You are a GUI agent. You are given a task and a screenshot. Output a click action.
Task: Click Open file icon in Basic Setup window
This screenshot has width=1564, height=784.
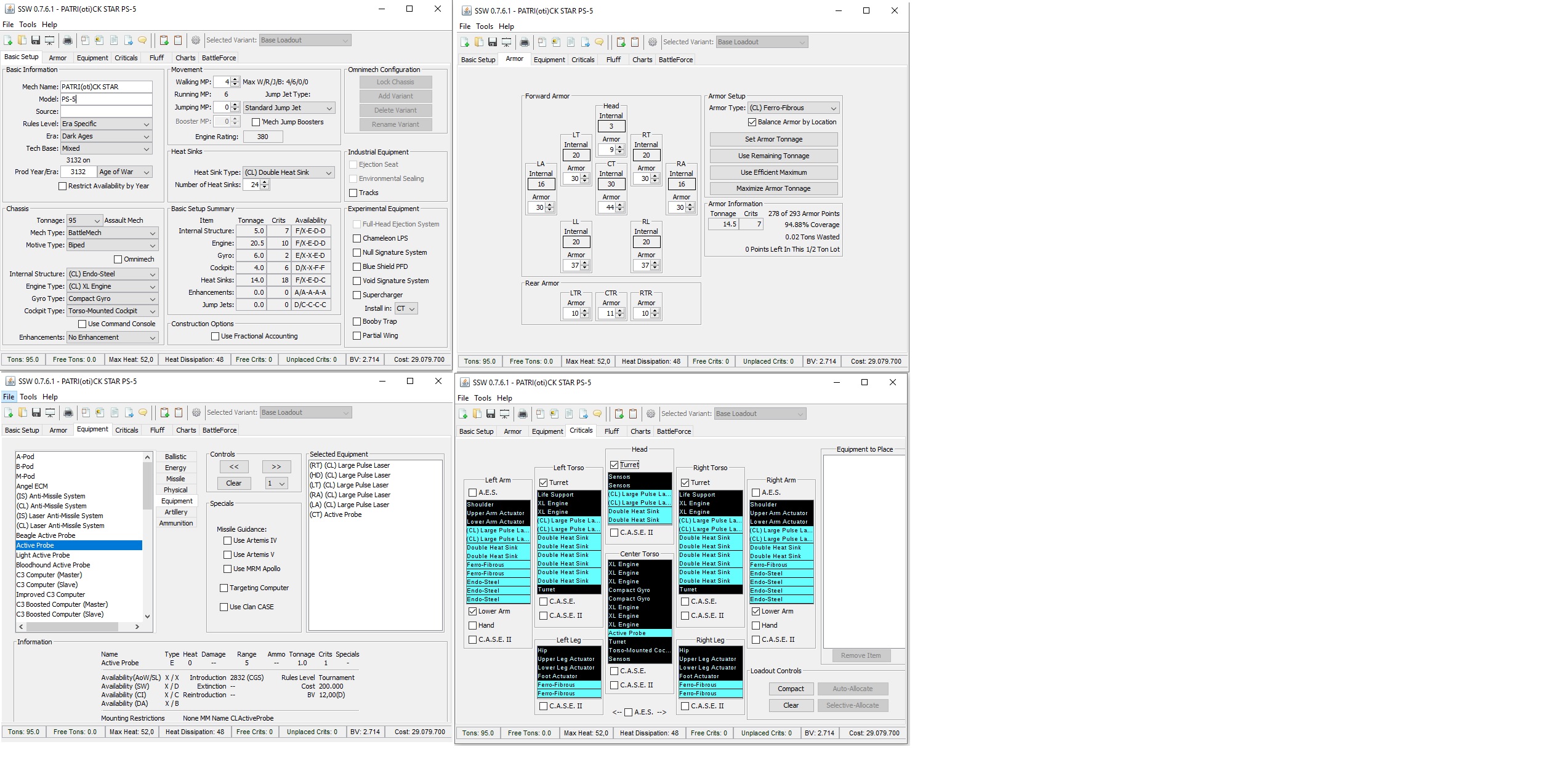pos(22,41)
